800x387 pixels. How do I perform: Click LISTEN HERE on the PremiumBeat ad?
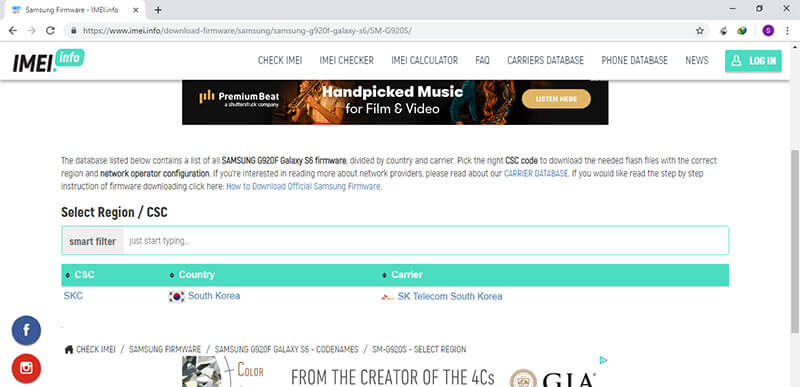(556, 99)
